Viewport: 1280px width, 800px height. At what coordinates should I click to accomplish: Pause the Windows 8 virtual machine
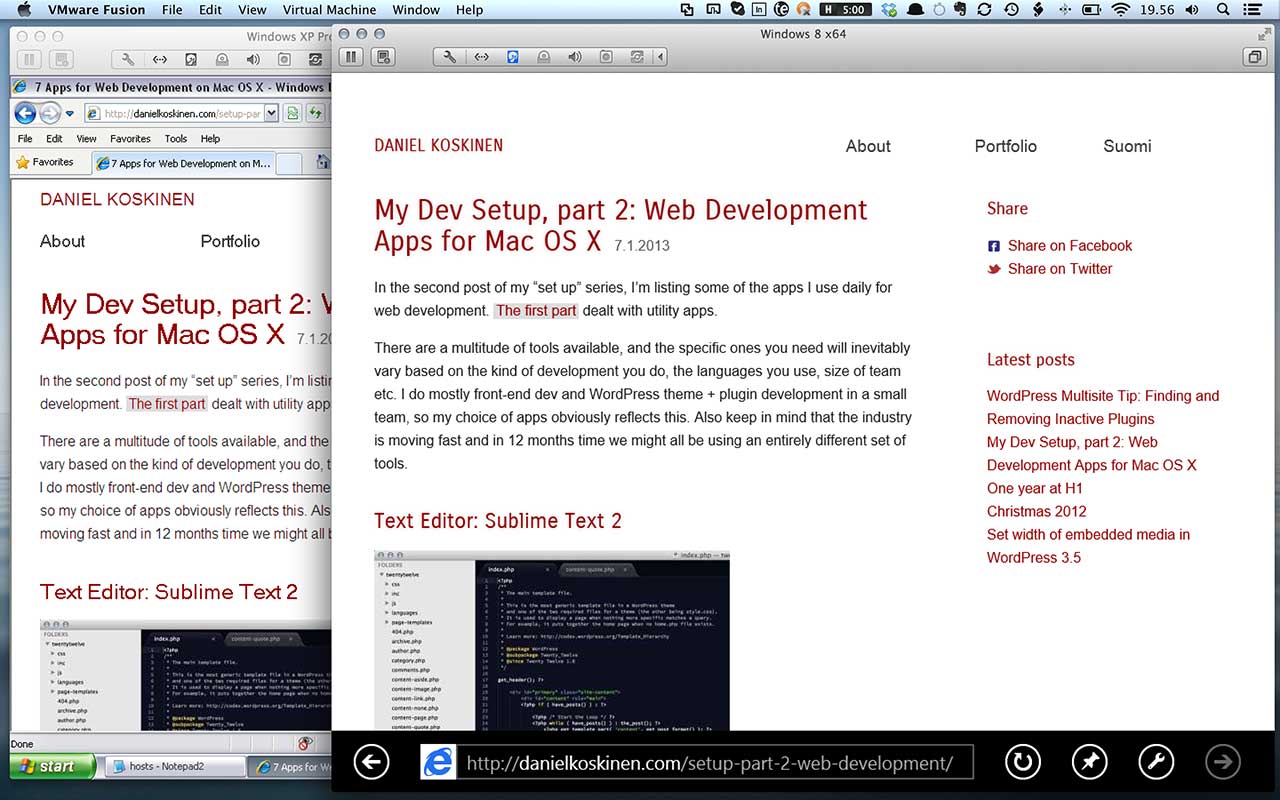[350, 57]
